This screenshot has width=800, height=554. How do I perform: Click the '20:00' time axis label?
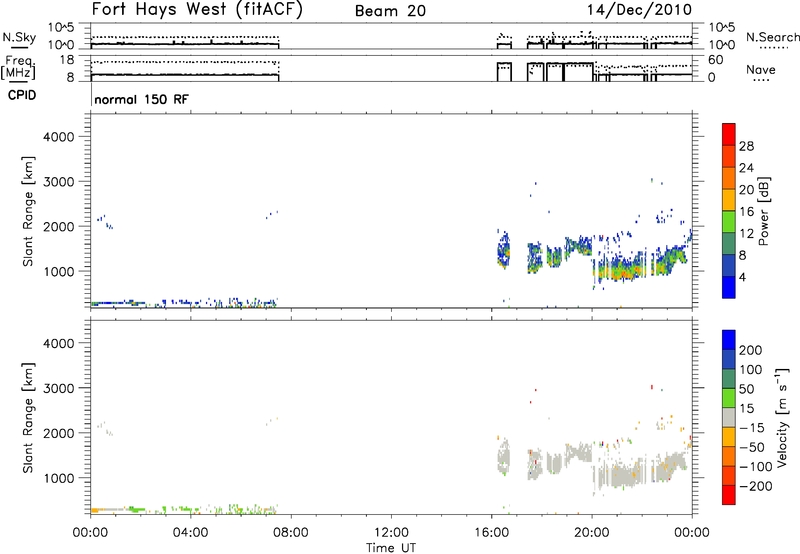[x=591, y=533]
